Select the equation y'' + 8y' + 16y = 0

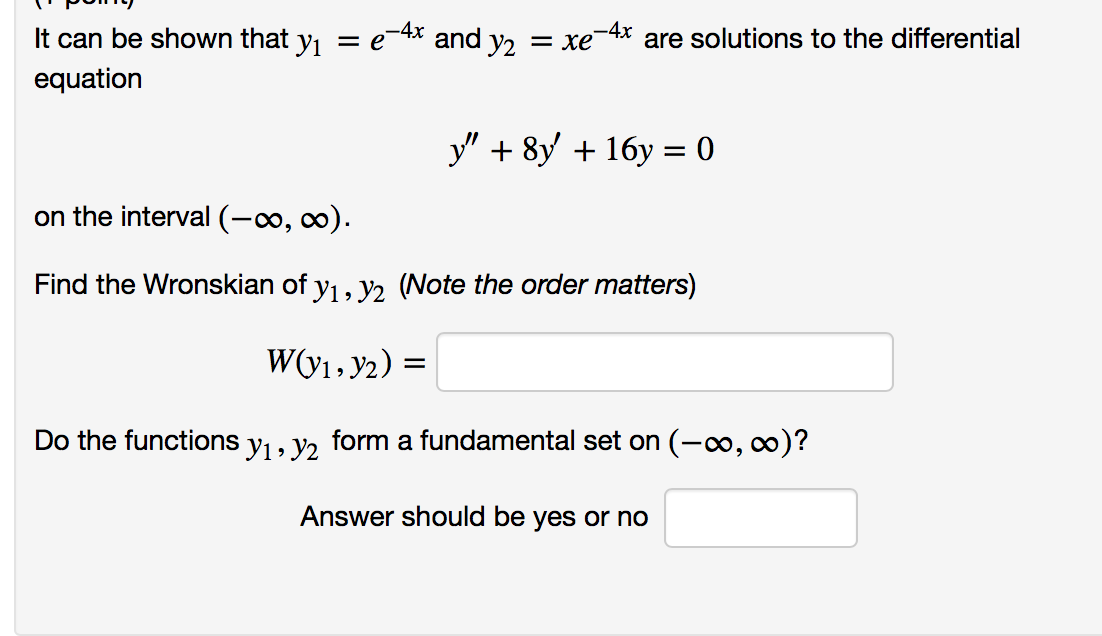coord(580,148)
